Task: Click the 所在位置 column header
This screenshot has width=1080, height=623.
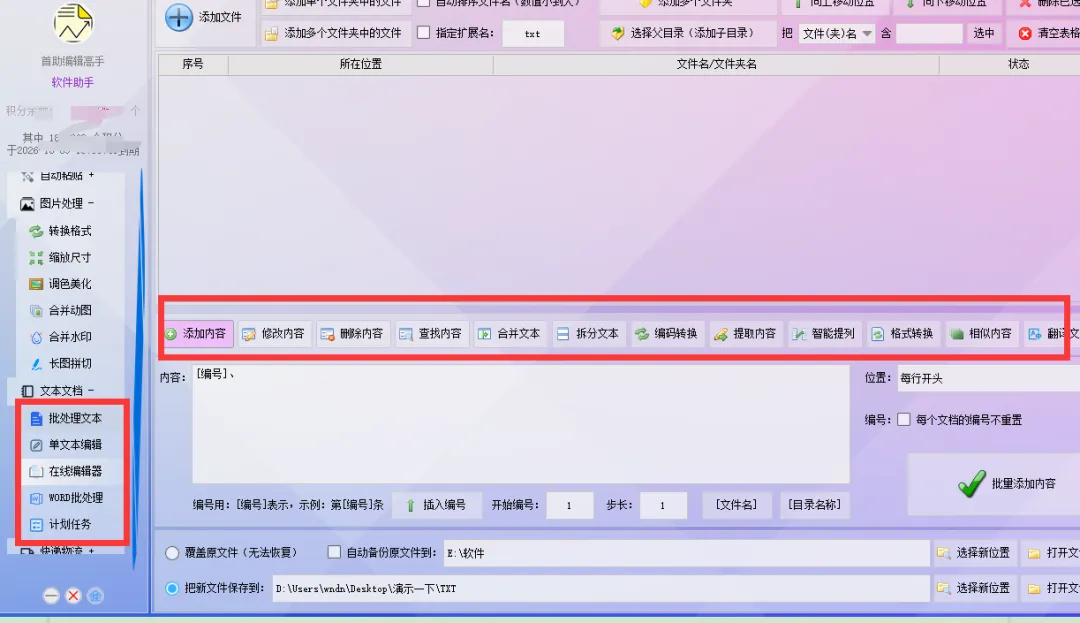Action: point(360,64)
